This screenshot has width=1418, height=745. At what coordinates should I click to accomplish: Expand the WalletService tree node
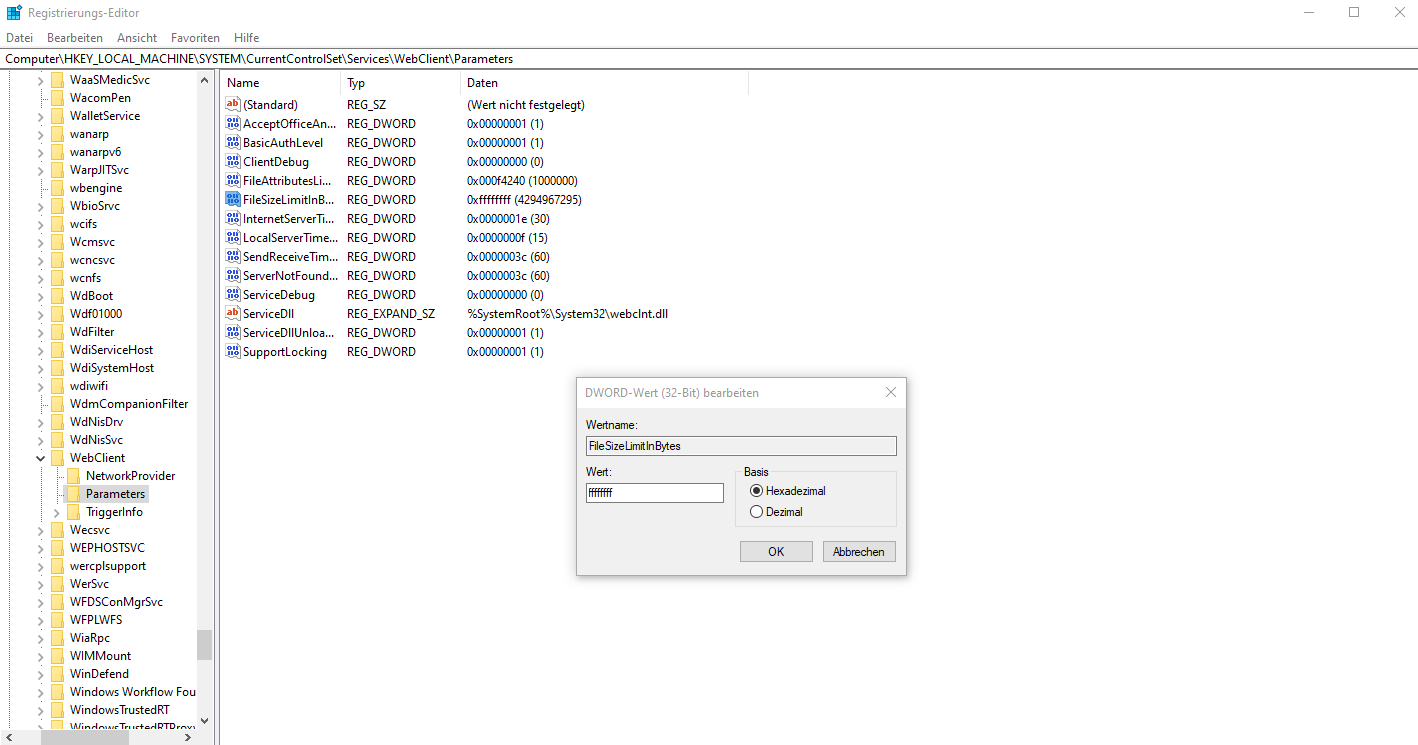[41, 116]
